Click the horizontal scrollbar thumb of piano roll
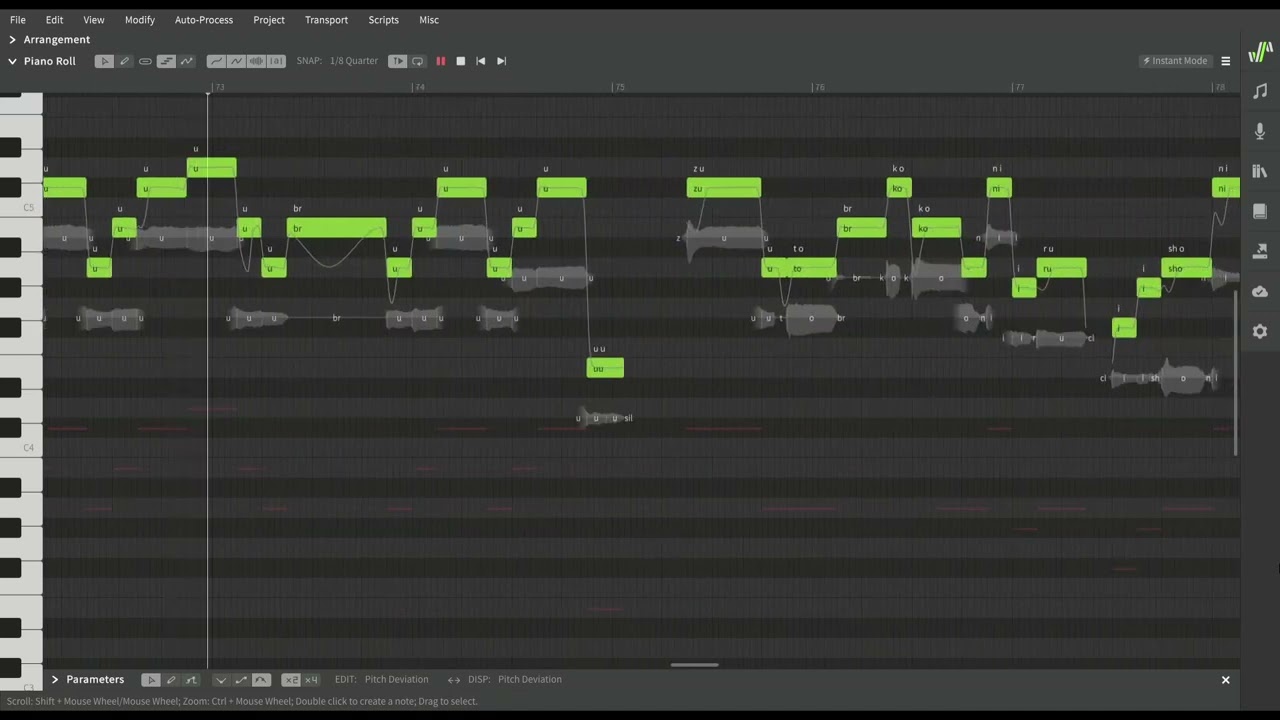Viewport: 1280px width, 720px height. [x=695, y=665]
